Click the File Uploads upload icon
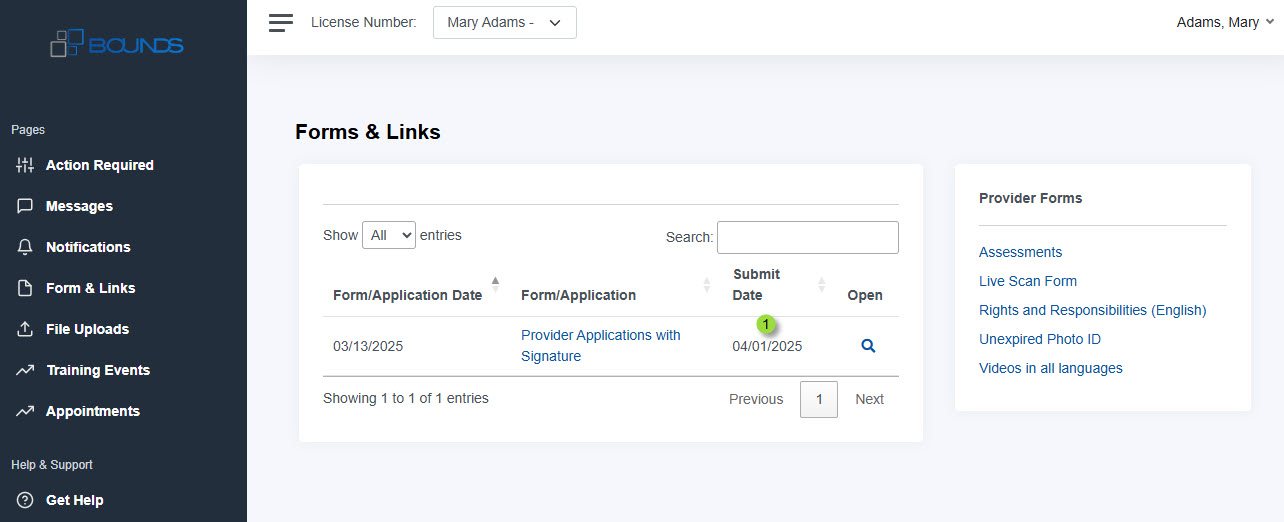Image resolution: width=1284 pixels, height=522 pixels. tap(25, 329)
